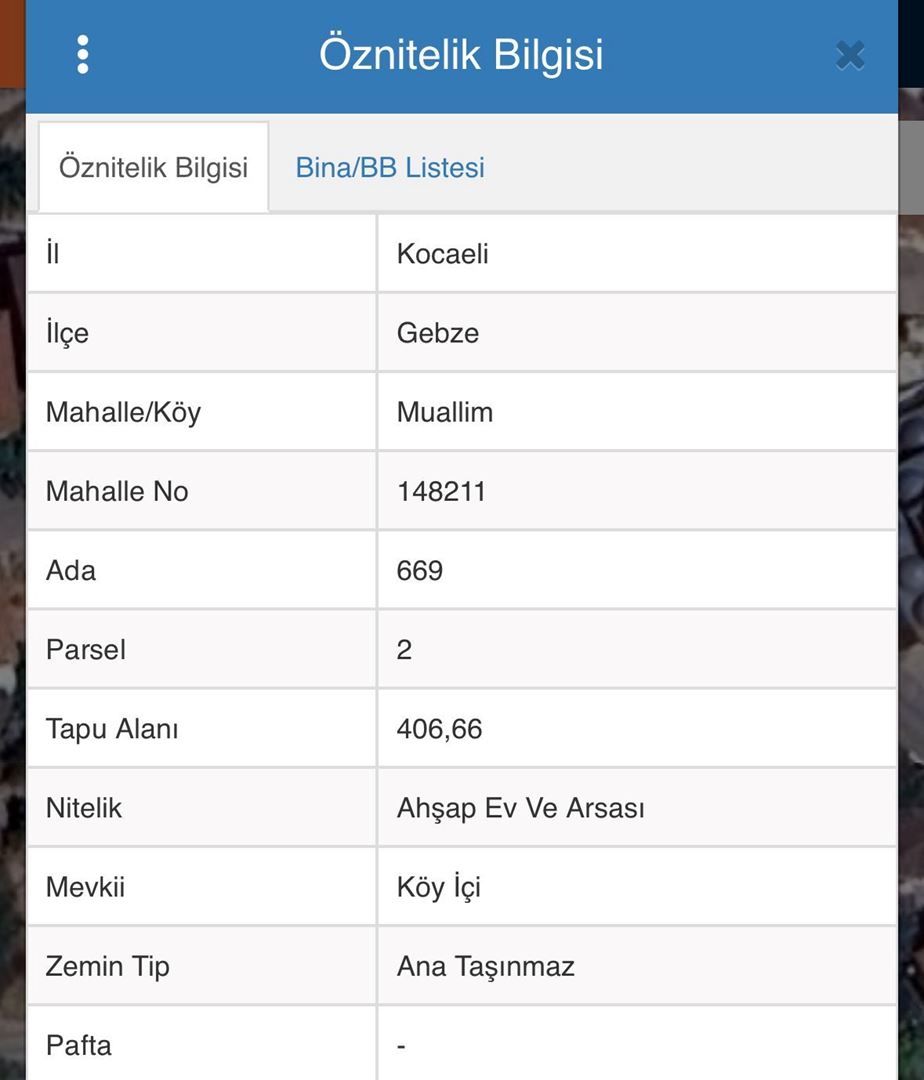The height and width of the screenshot is (1080, 924).
Task: Click the Öznitelik Bilgisi header title
Action: coord(461,55)
